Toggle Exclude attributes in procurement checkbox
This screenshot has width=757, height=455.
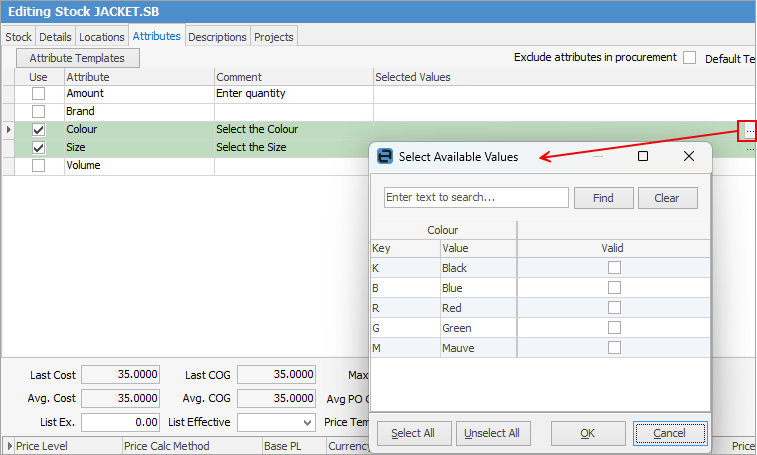(x=689, y=58)
